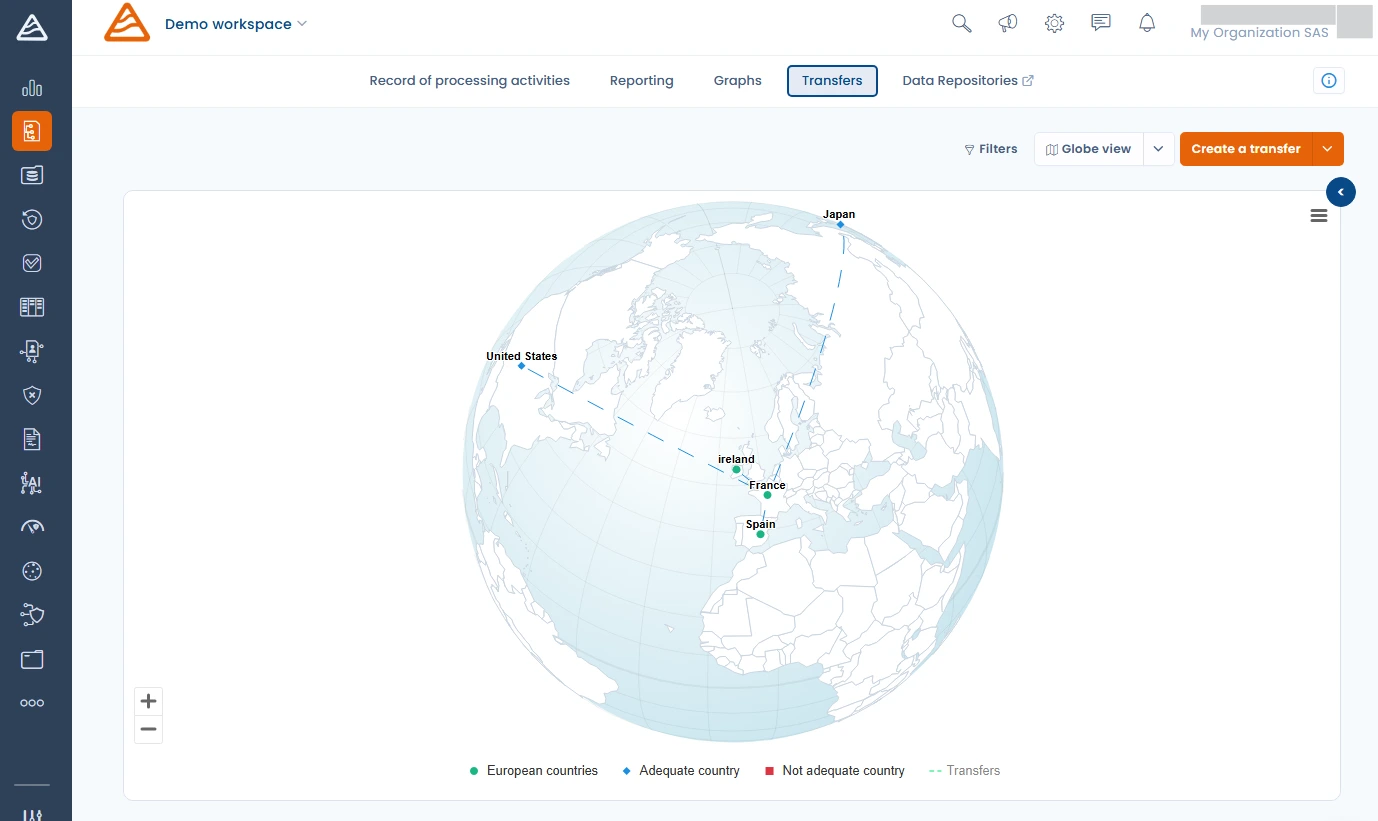This screenshot has width=1378, height=821.
Task: Click the info icon near the top right
Action: pyautogui.click(x=1328, y=80)
